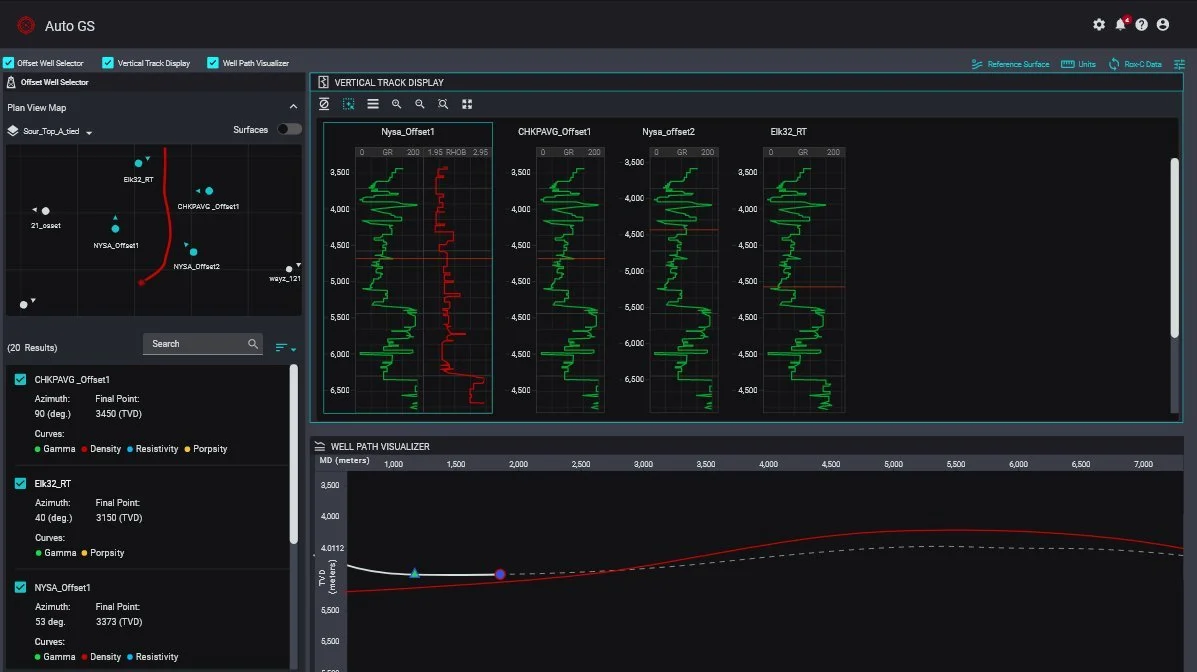This screenshot has height=672, width=1197.
Task: Click the RHOB curve header in Nysa_Offset1
Action: 457,153
